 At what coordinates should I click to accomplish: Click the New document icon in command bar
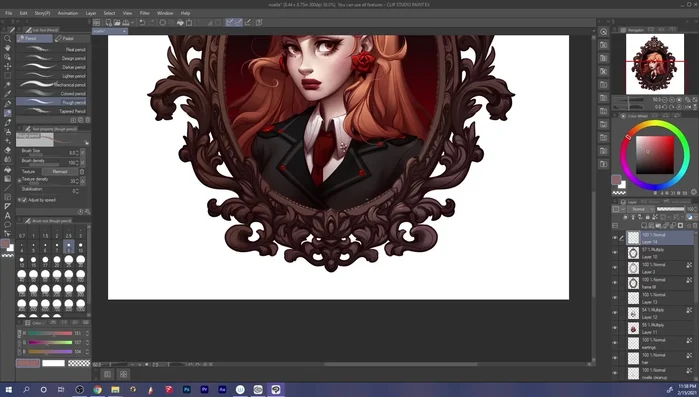[108, 22]
